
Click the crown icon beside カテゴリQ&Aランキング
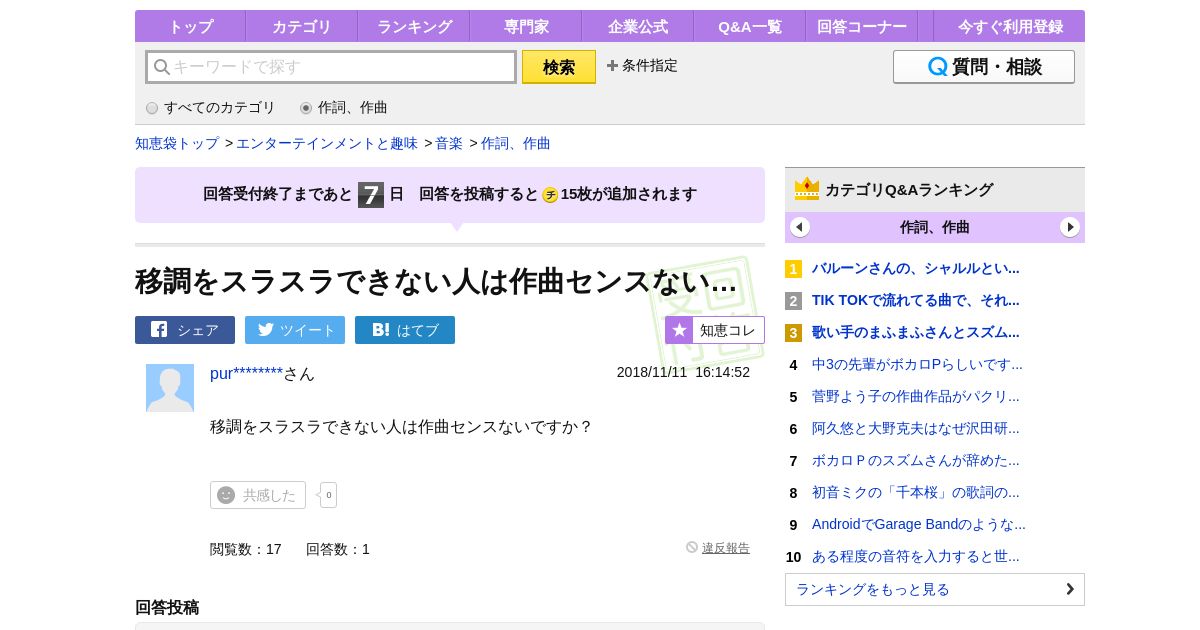click(x=807, y=189)
